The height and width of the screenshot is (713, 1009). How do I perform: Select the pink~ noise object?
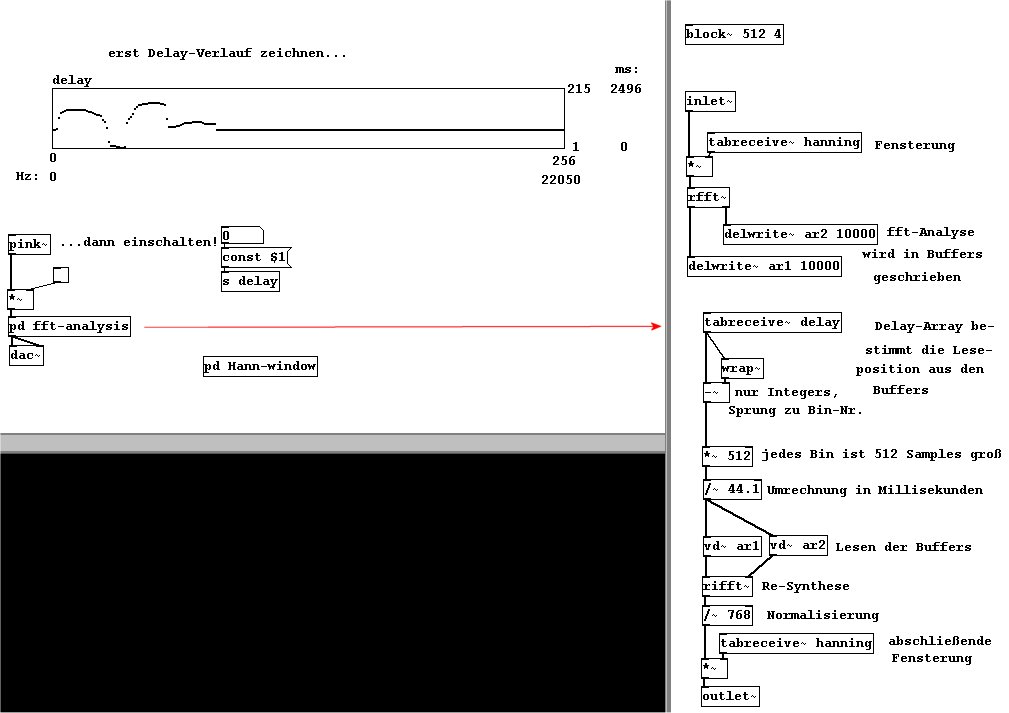tap(29, 245)
